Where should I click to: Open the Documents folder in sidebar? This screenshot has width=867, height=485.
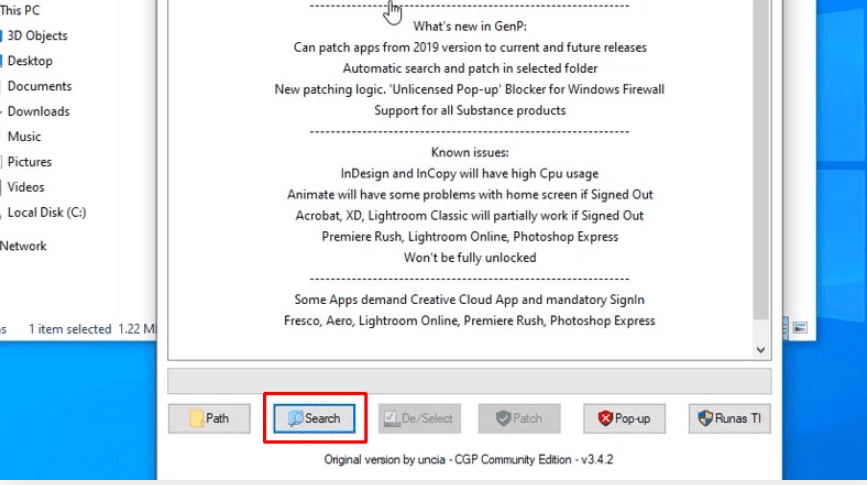click(x=39, y=86)
